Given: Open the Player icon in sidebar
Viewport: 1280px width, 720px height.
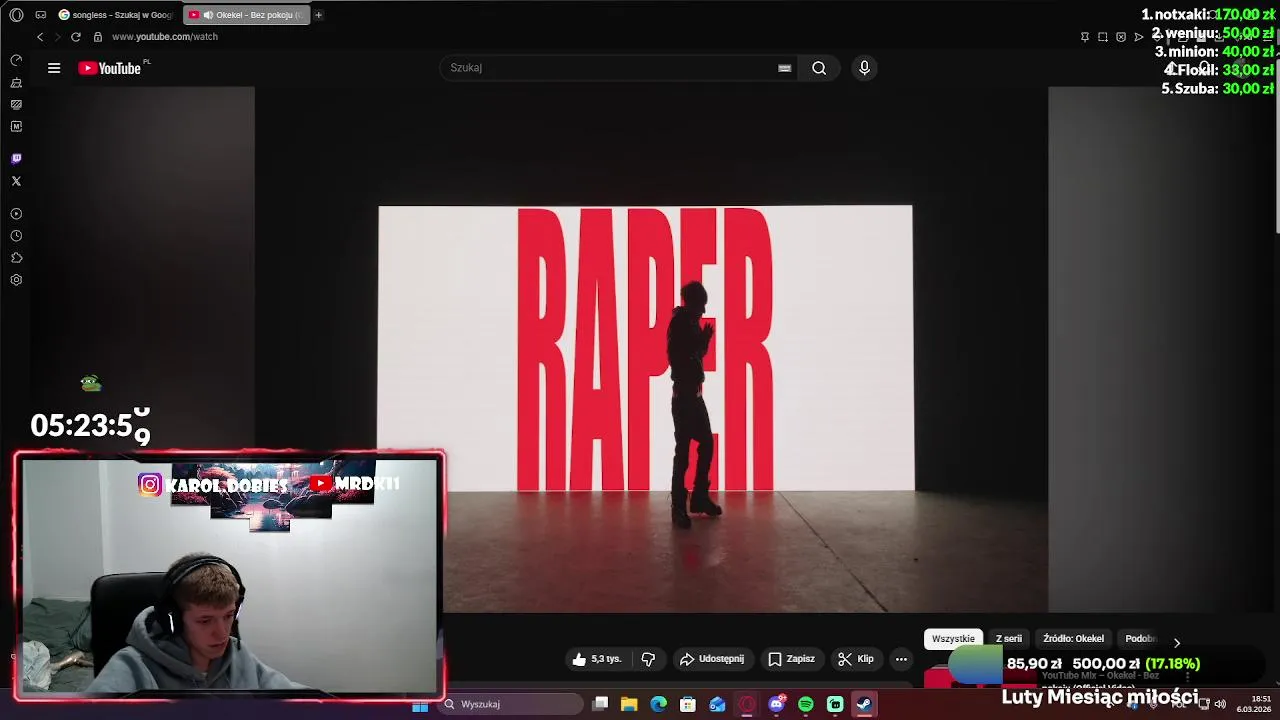Looking at the screenshot, I should tap(16, 214).
